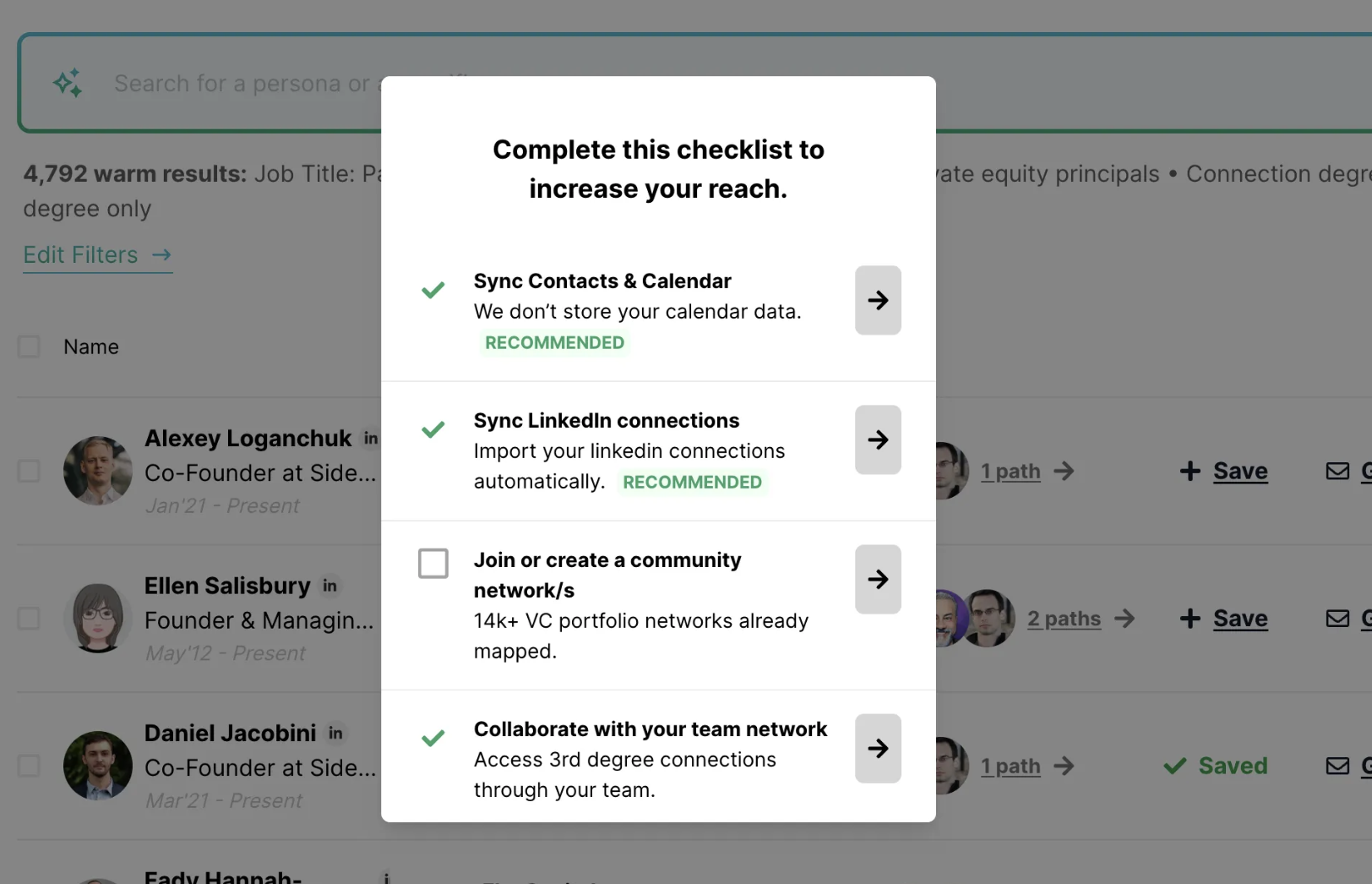Check the Join or create community checkbox

(x=433, y=563)
